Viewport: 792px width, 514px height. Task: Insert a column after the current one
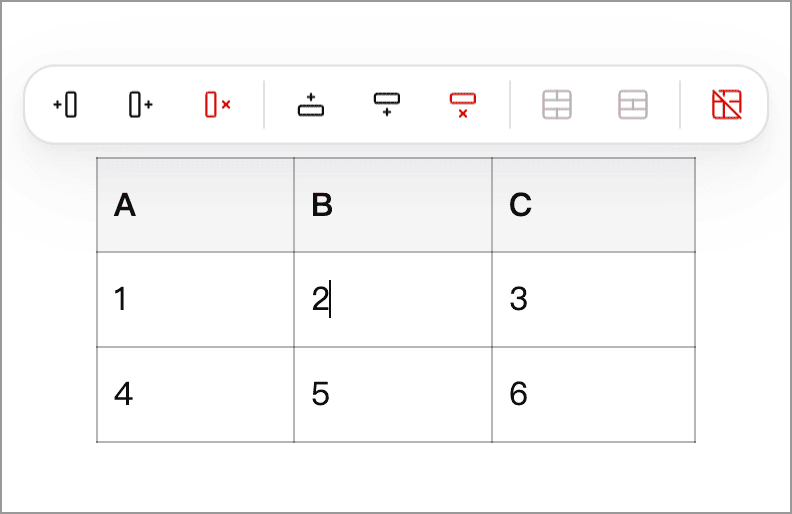(141, 104)
